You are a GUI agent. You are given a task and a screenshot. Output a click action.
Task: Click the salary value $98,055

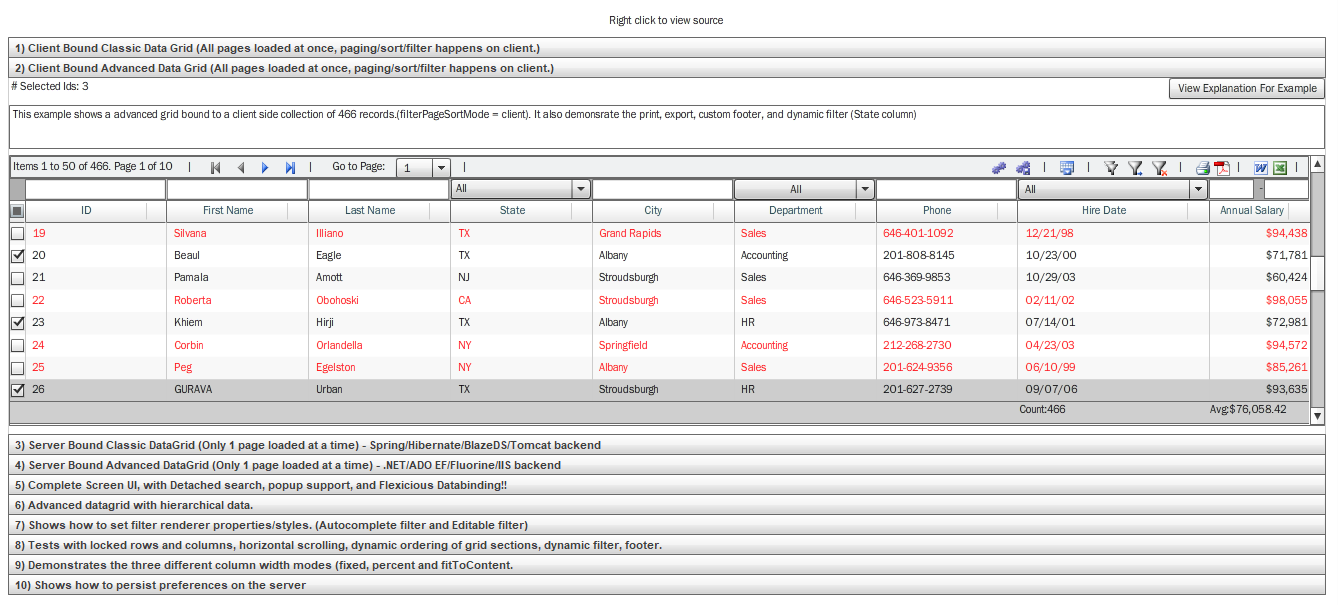[x=1286, y=300]
